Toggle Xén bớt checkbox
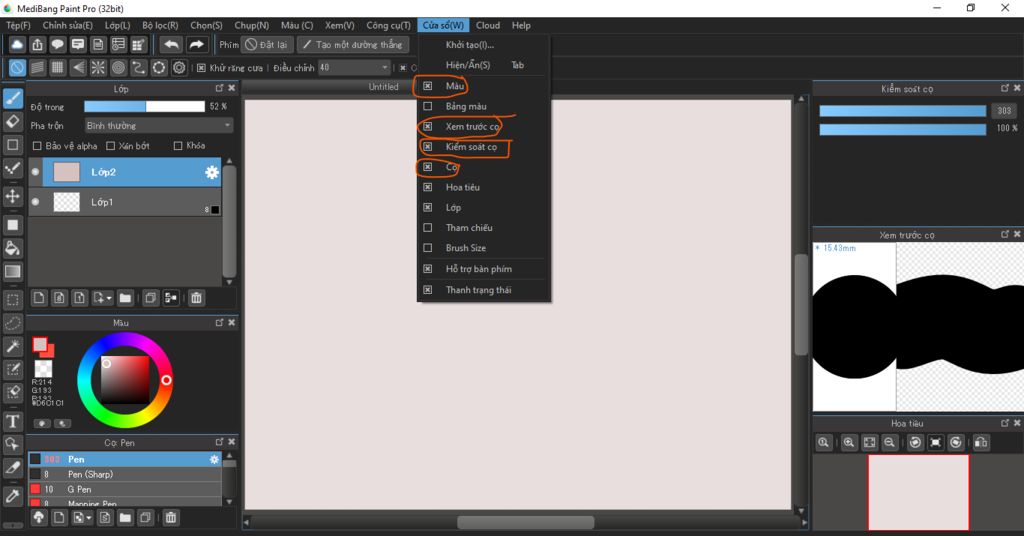Viewport: 1024px width, 536px height. point(110,146)
